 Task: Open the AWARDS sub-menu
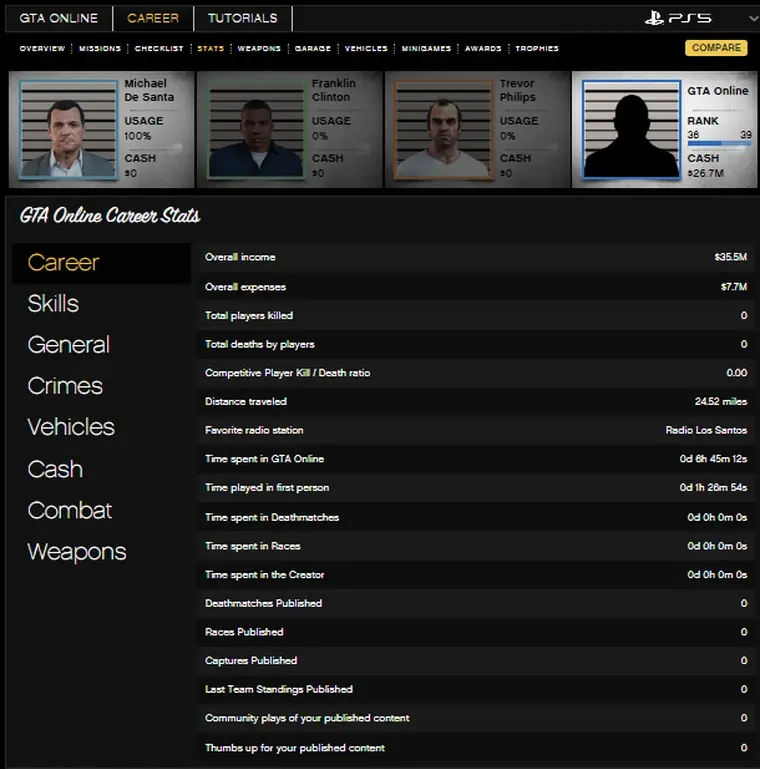pyautogui.click(x=483, y=49)
